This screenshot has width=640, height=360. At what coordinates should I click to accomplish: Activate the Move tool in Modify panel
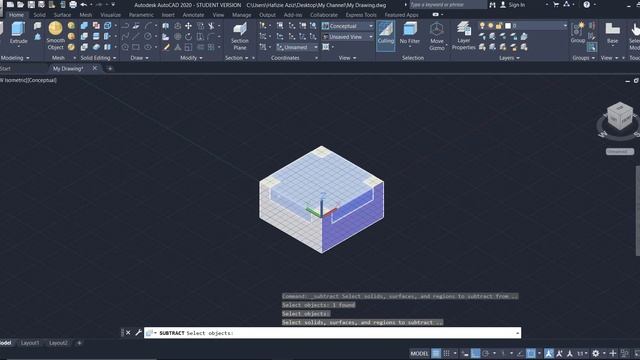(x=188, y=26)
